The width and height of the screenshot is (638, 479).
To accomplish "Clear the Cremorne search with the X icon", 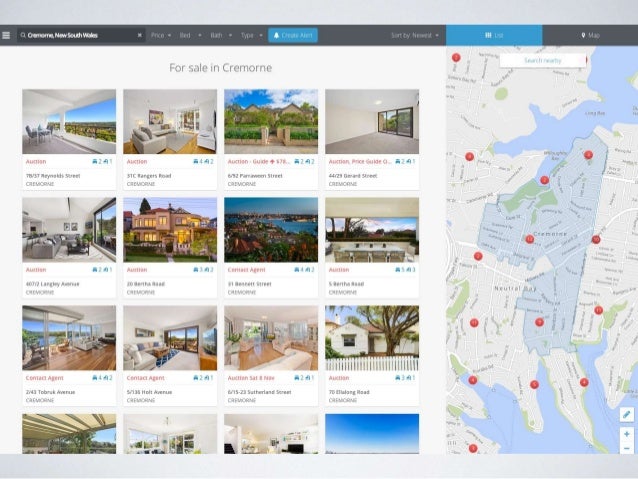I will pyautogui.click(x=140, y=35).
